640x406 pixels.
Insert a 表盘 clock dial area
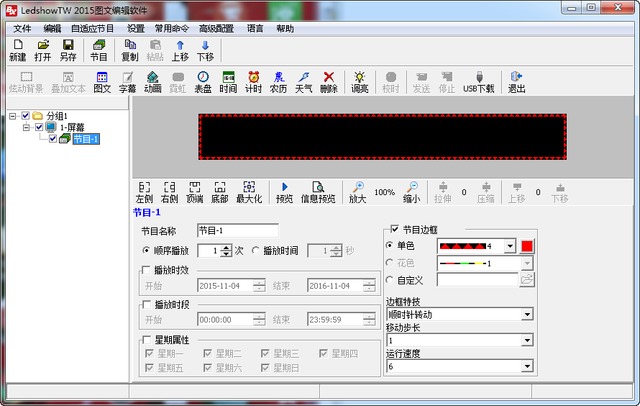click(x=203, y=82)
